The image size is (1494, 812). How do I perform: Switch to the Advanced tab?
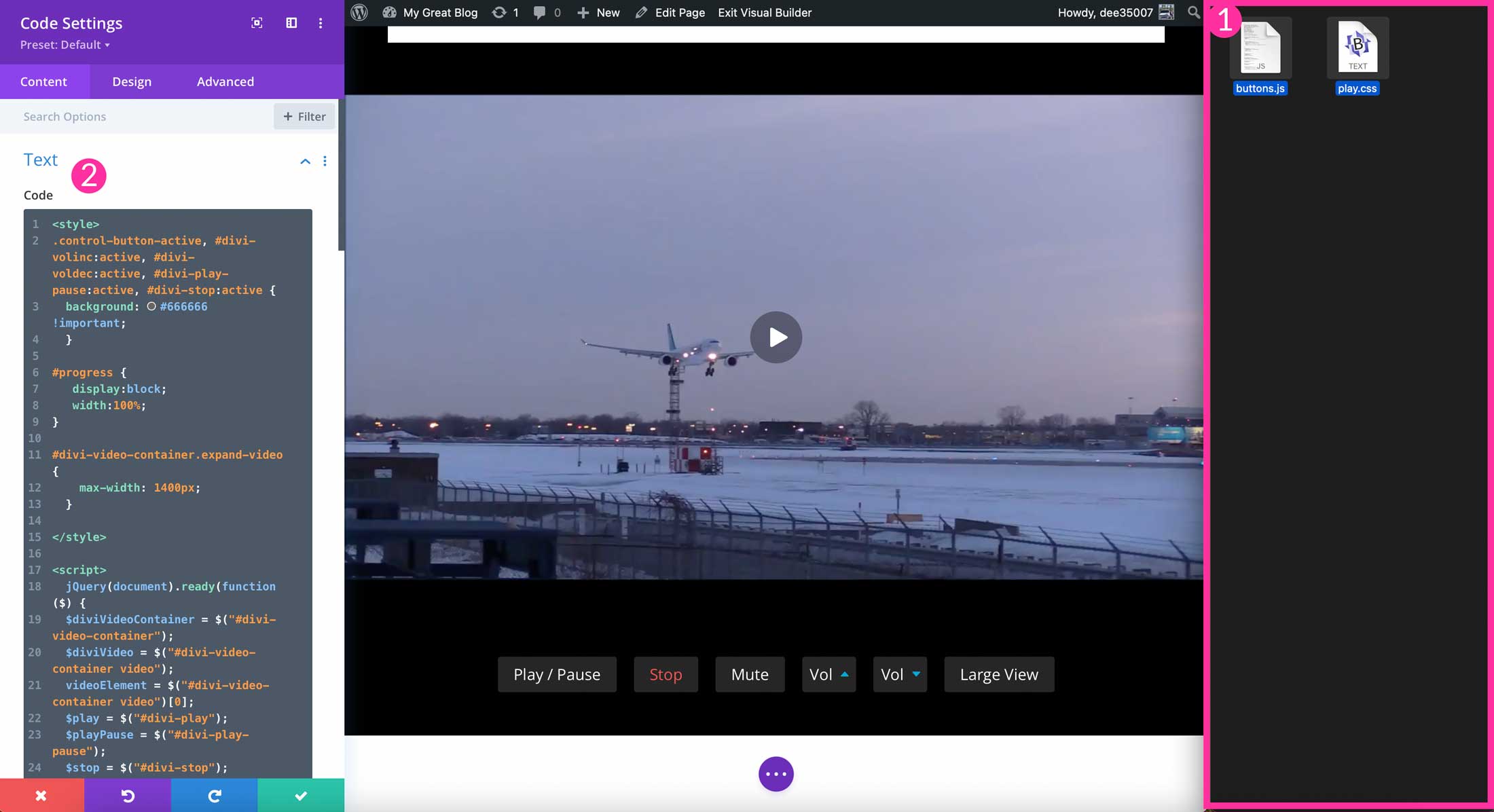pos(225,81)
